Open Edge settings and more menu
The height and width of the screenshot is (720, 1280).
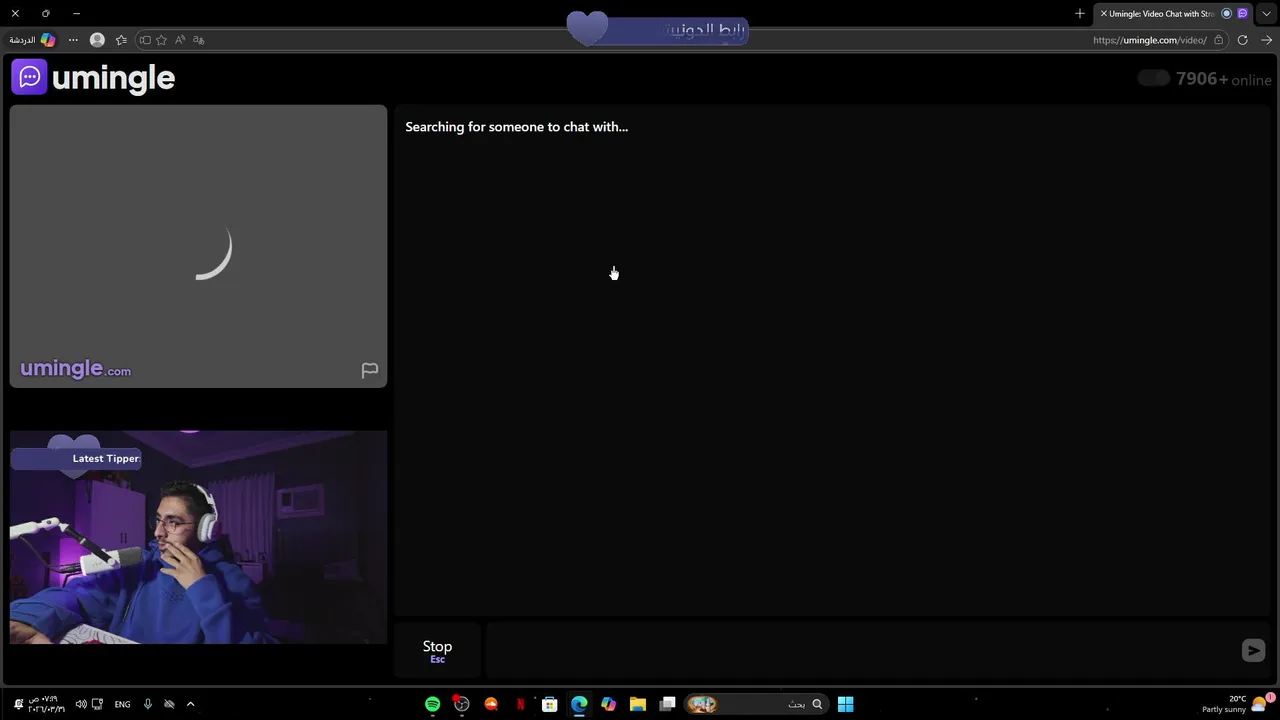pyautogui.click(x=73, y=40)
